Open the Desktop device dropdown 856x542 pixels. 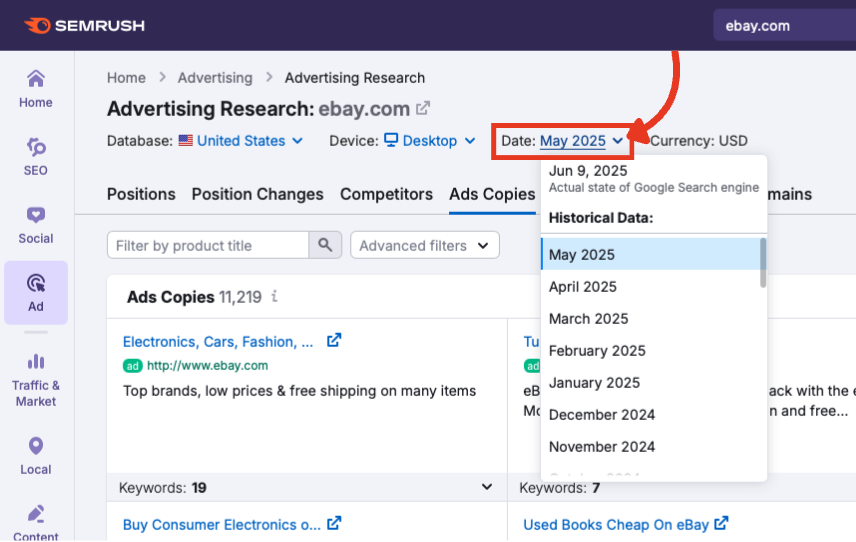point(429,141)
